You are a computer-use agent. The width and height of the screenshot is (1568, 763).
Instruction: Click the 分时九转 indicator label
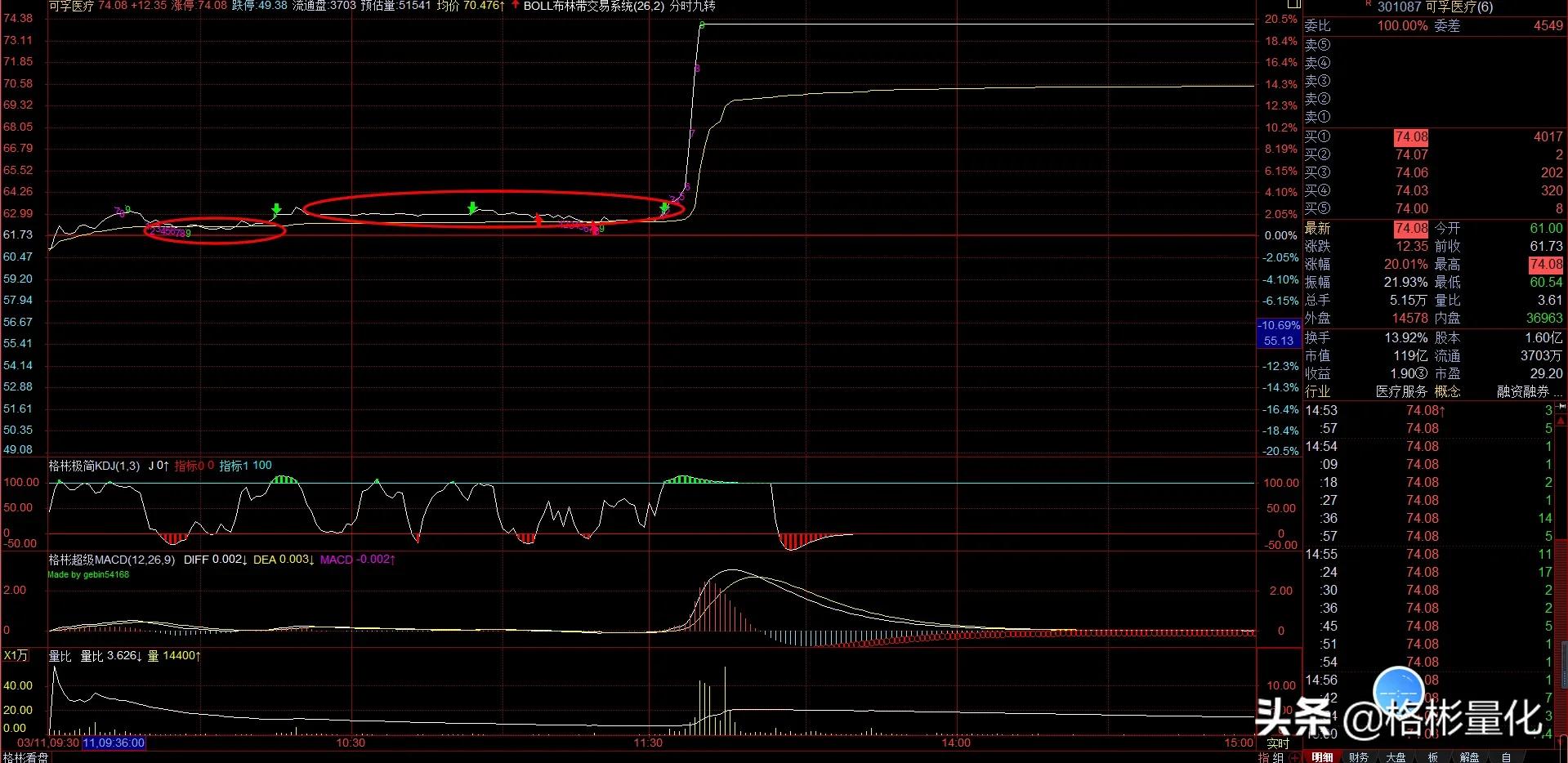pos(692,6)
